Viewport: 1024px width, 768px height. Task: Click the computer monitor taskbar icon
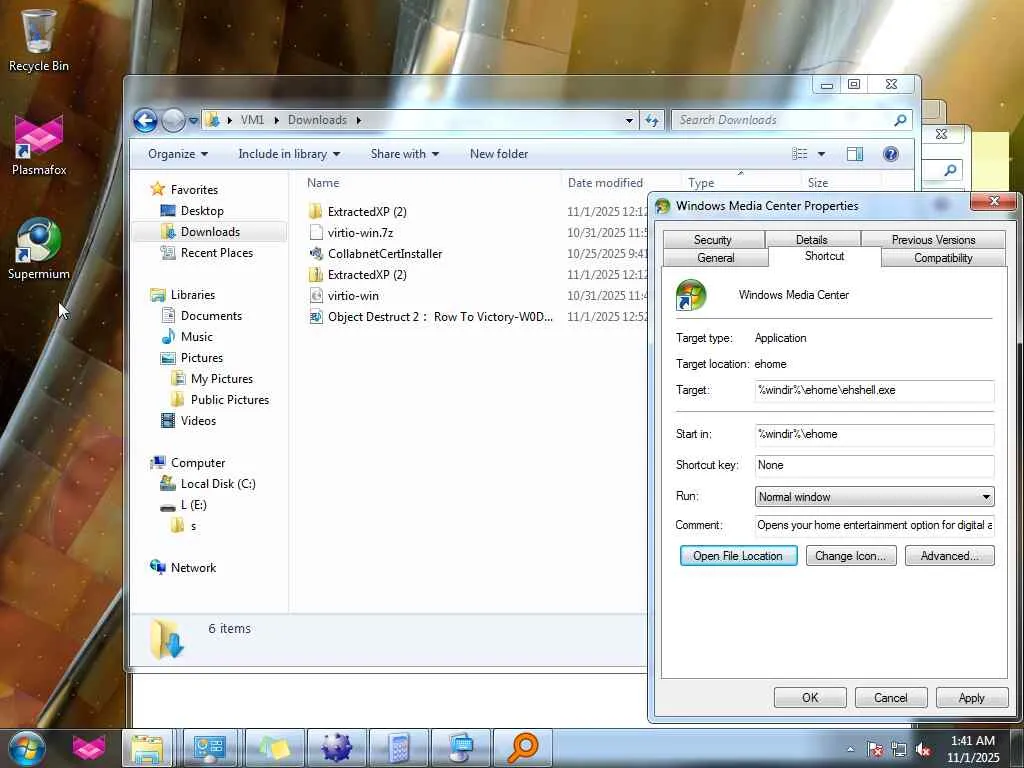pos(461,748)
